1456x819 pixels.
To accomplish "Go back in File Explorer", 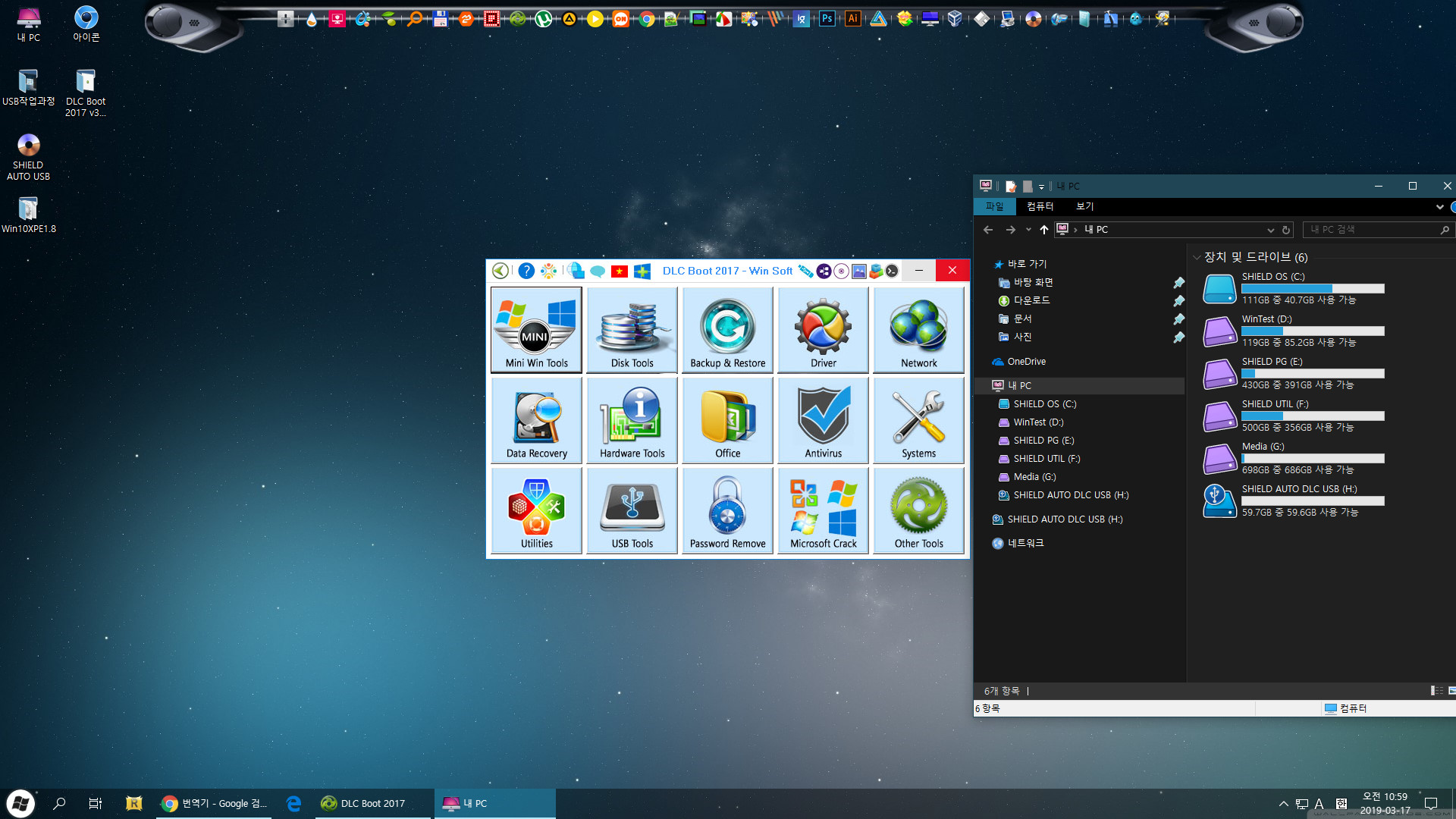I will [x=987, y=230].
